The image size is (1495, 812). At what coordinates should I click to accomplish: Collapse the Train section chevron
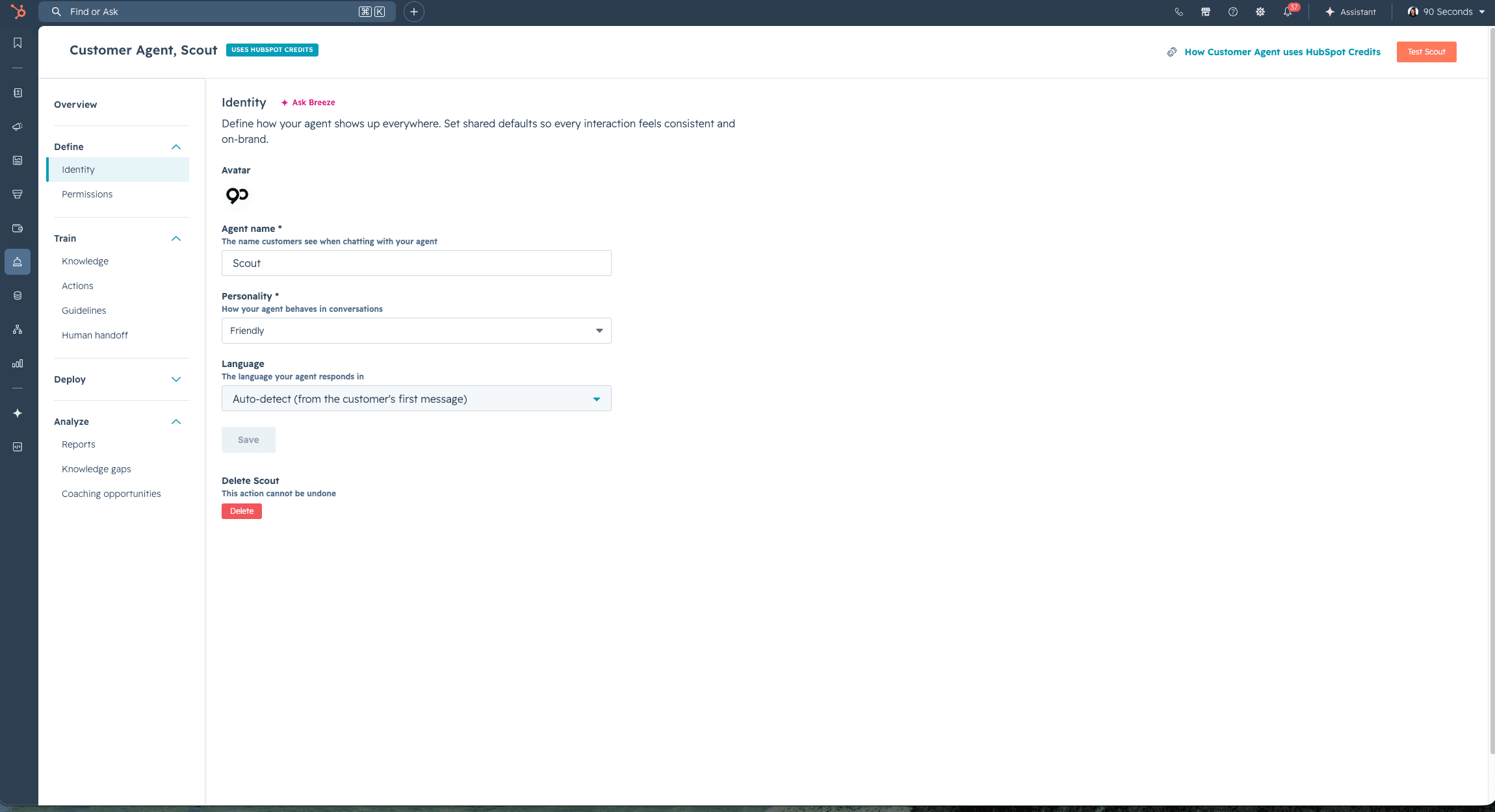[176, 238]
